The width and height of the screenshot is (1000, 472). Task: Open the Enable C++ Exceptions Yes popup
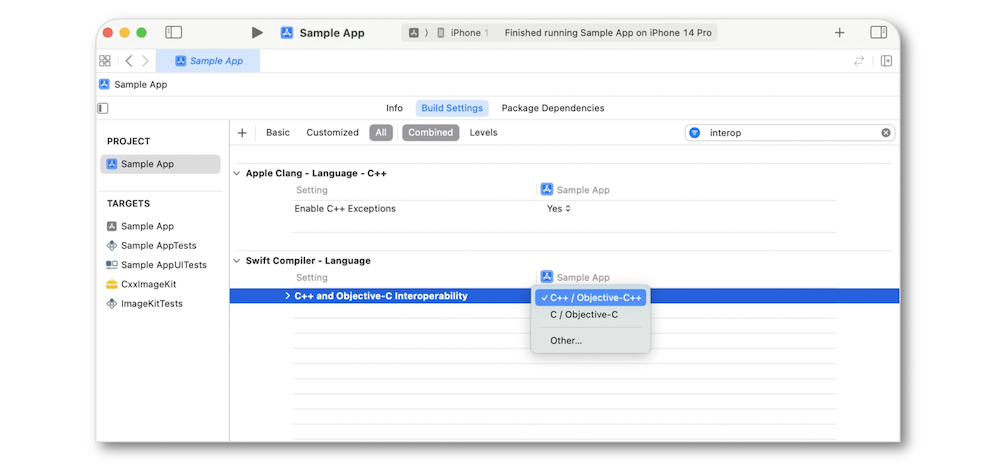pos(559,209)
